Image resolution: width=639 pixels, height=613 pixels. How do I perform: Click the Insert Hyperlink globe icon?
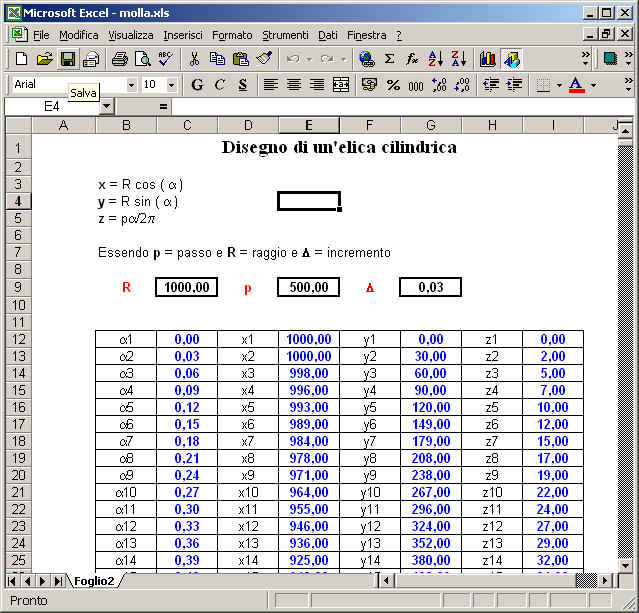point(367,59)
